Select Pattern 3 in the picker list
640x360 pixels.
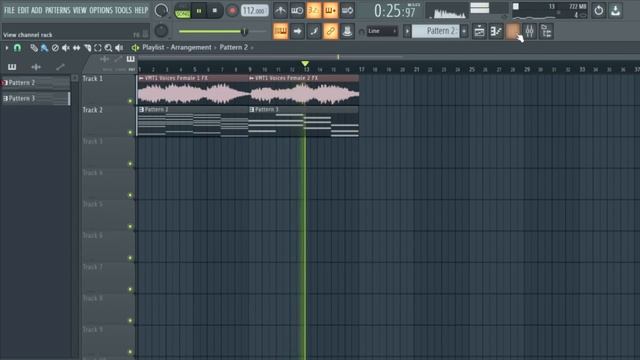[x=35, y=98]
